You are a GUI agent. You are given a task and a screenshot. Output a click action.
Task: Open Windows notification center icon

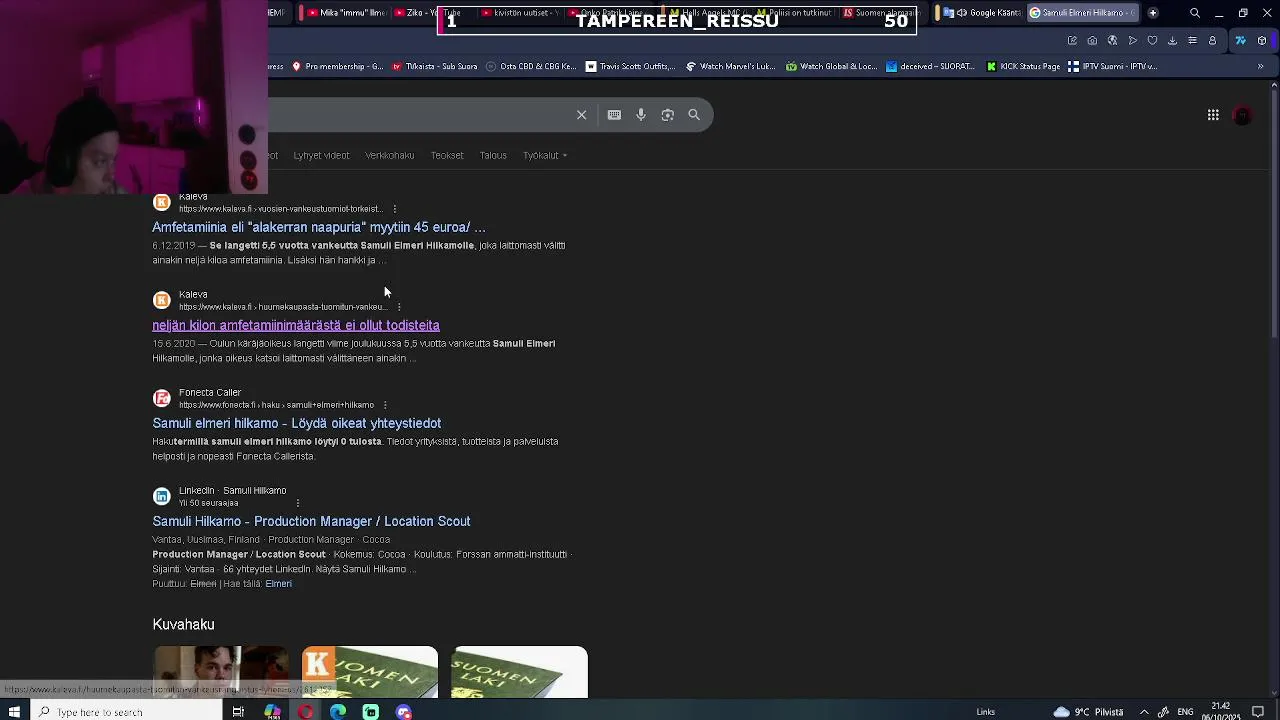click(x=1258, y=712)
